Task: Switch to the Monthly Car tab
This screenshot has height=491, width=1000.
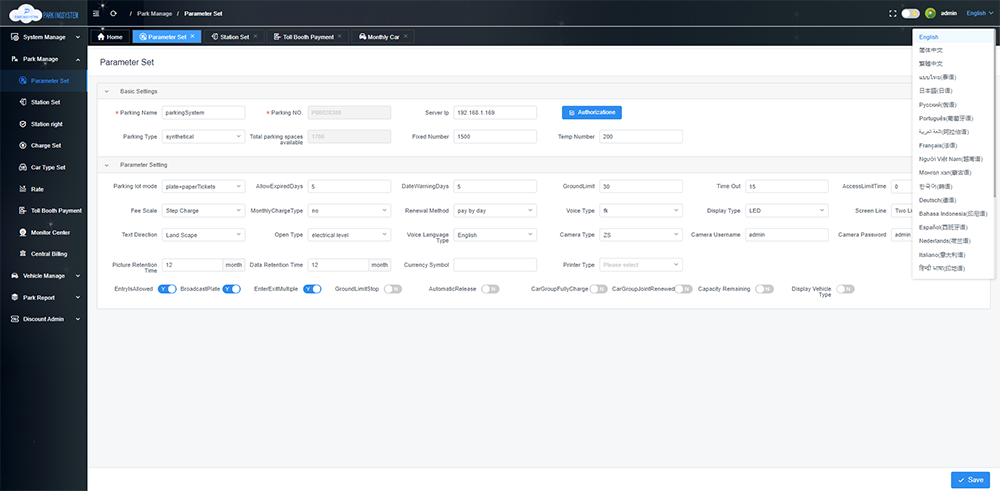Action: 384,36
